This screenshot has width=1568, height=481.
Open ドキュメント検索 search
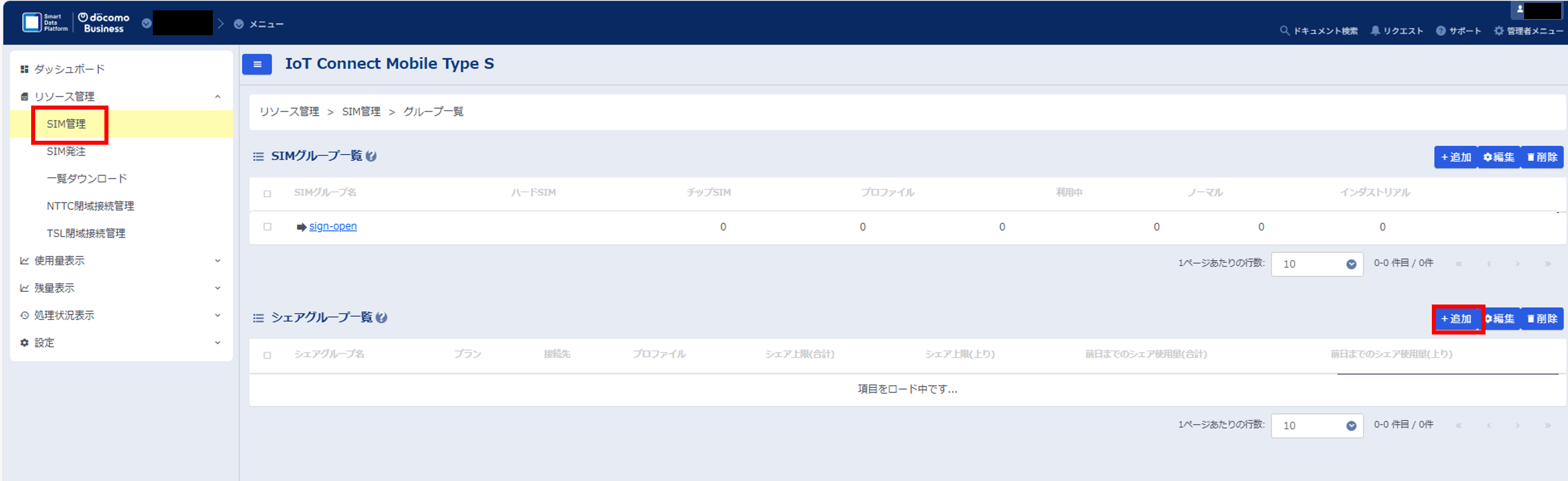[1318, 31]
